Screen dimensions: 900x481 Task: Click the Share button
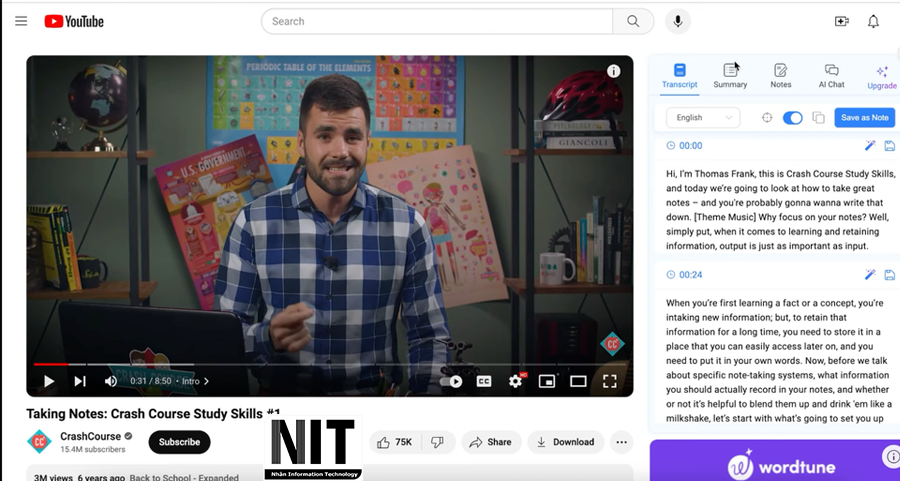(x=491, y=442)
